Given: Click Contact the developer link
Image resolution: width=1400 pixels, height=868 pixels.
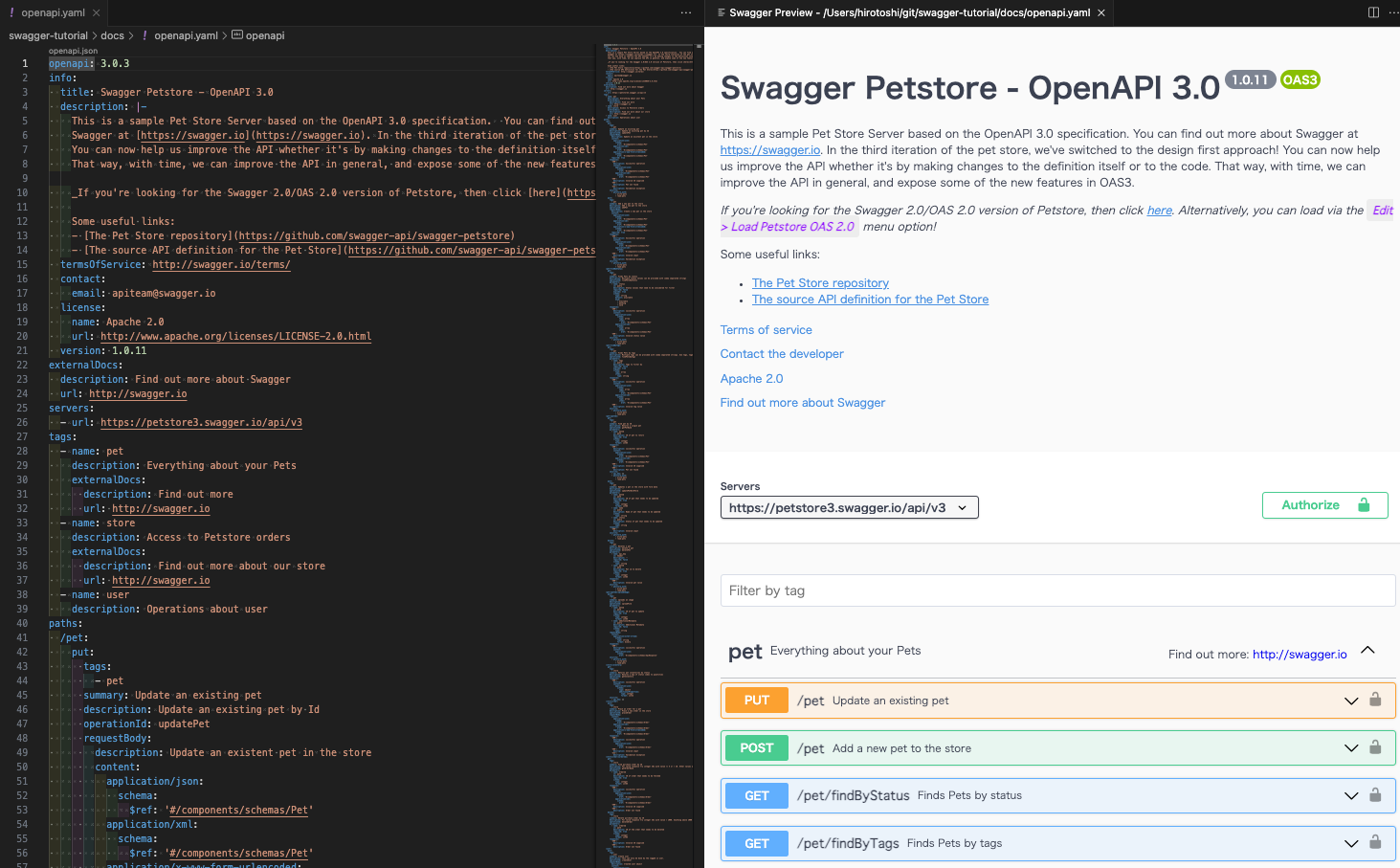Looking at the screenshot, I should pyautogui.click(x=782, y=354).
